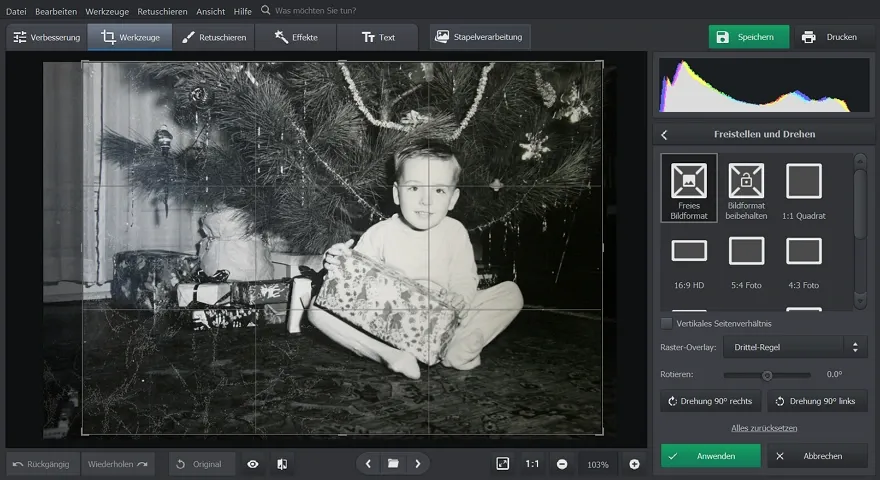Viewport: 880px width, 480px height.
Task: Enable Vertikales Seitenverhältnis checkbox
Action: click(666, 323)
